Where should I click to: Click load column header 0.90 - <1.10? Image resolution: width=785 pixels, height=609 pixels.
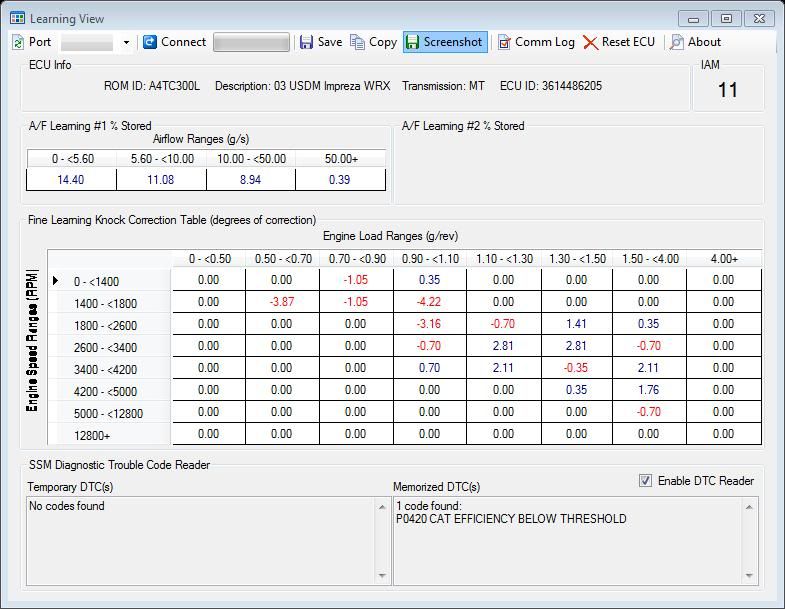(x=430, y=259)
